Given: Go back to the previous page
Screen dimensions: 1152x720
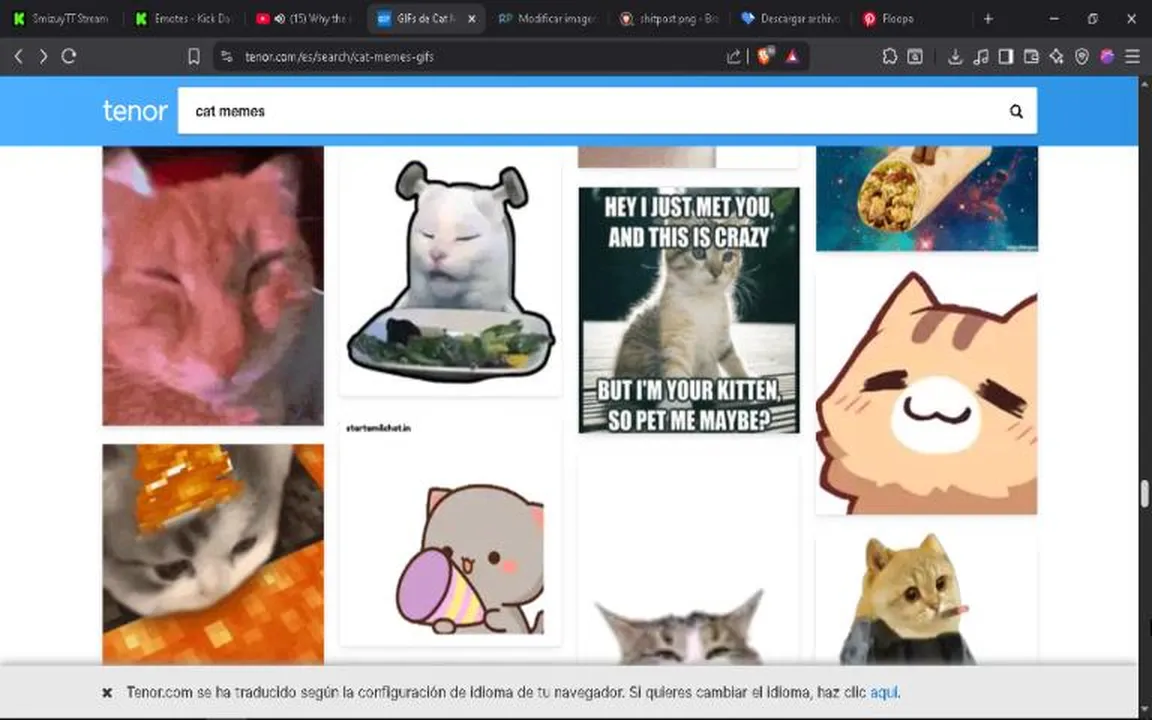Looking at the screenshot, I should (x=19, y=57).
